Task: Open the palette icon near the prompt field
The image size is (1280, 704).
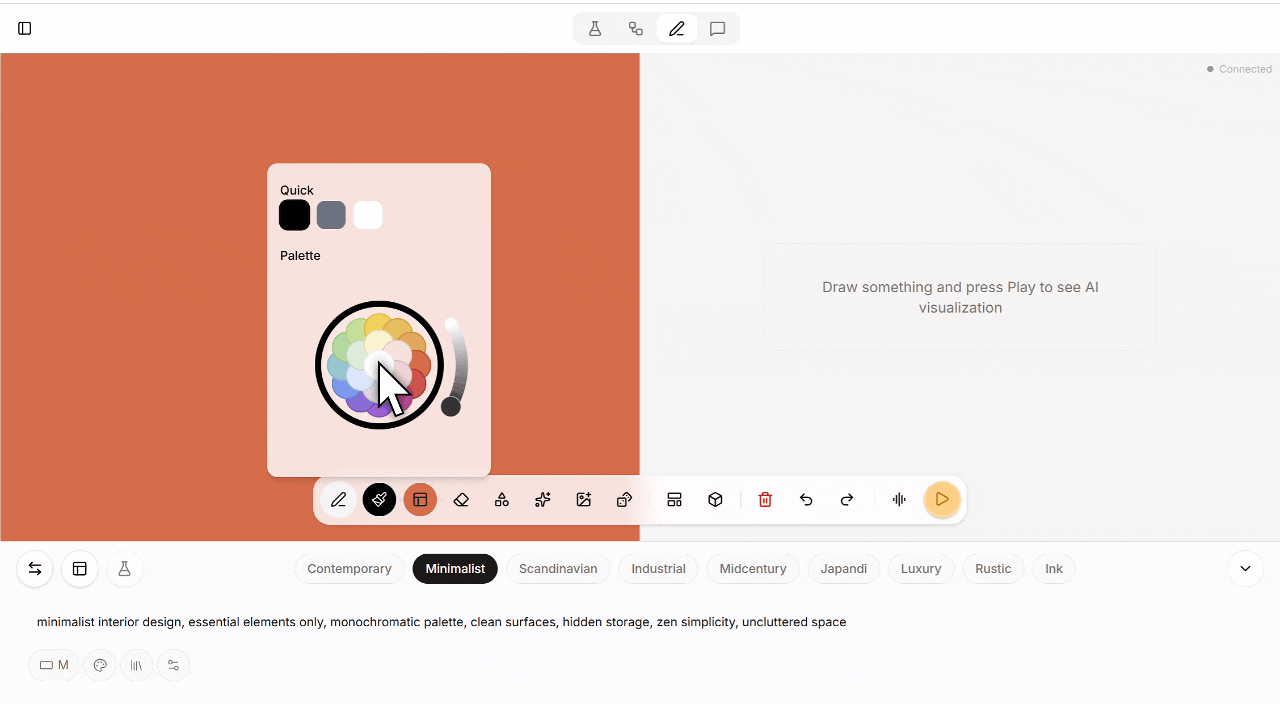Action: coord(99,665)
